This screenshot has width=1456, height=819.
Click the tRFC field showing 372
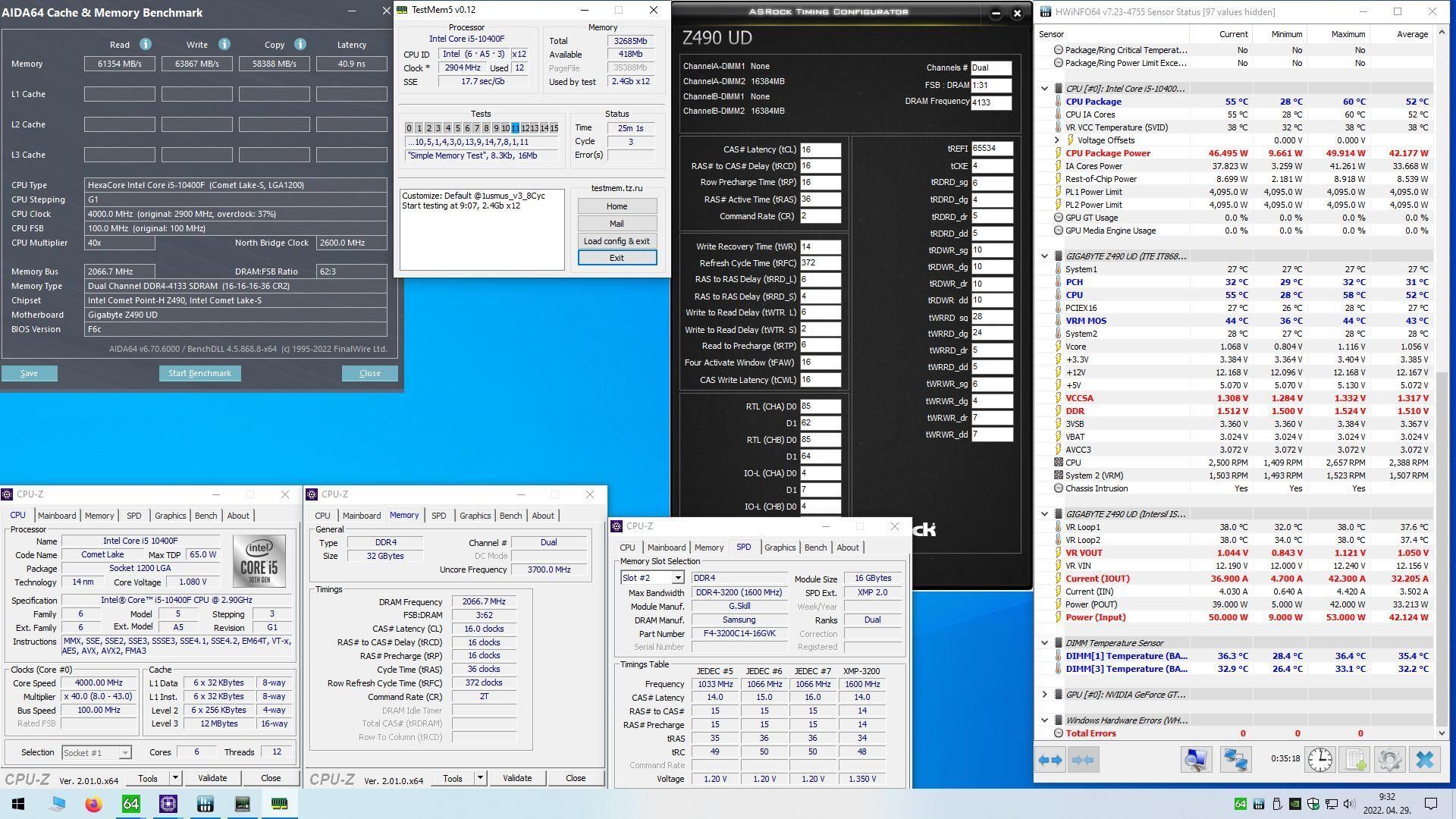tap(821, 263)
